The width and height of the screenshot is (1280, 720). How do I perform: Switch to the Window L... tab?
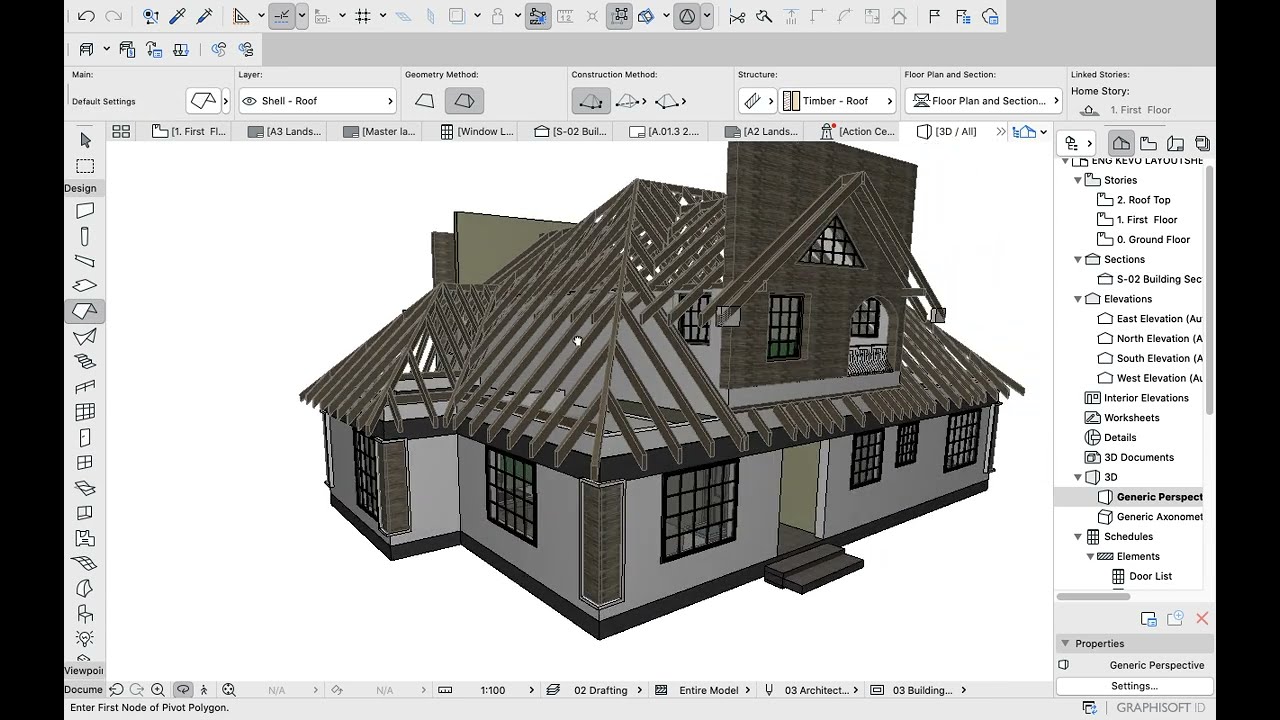click(477, 131)
